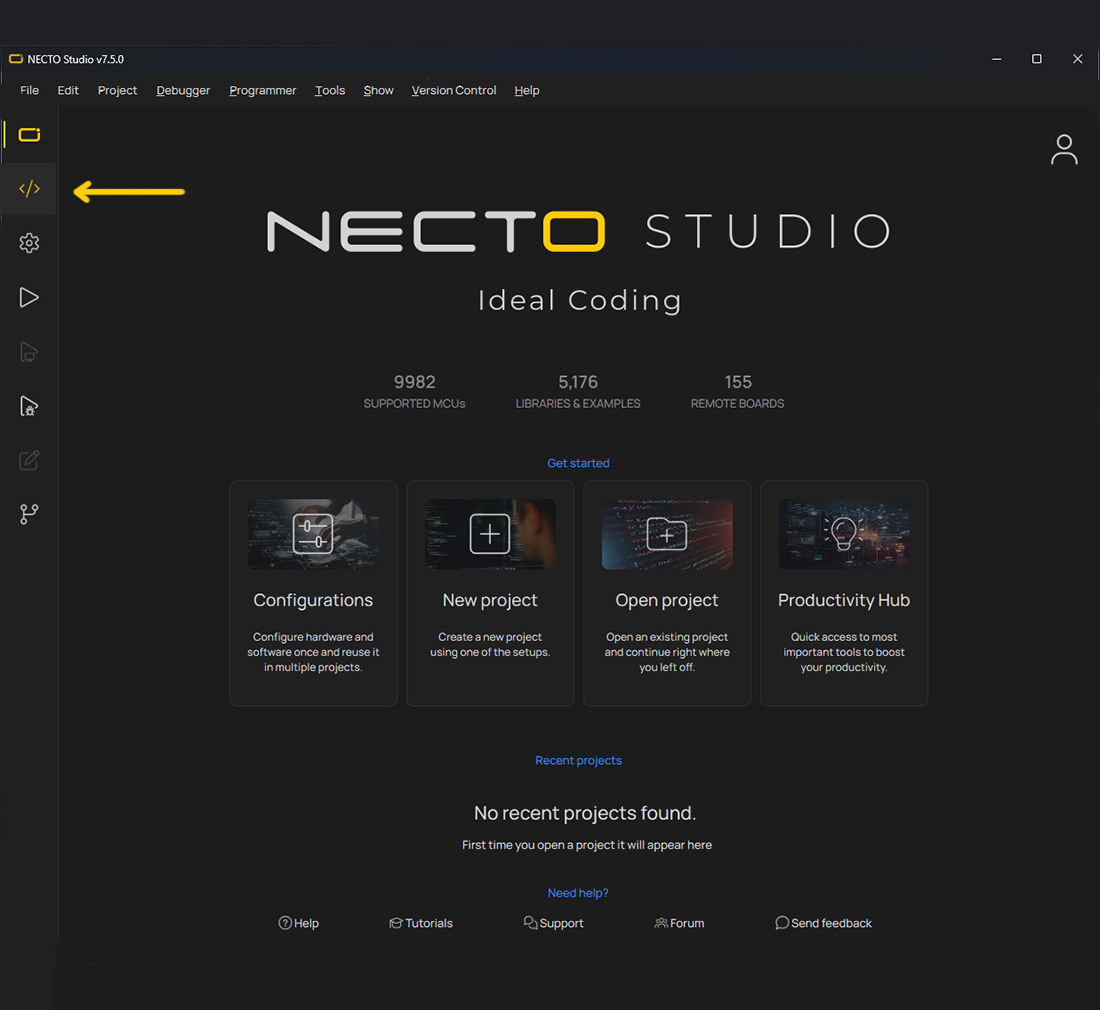Click the Need help? heading

pyautogui.click(x=578, y=893)
